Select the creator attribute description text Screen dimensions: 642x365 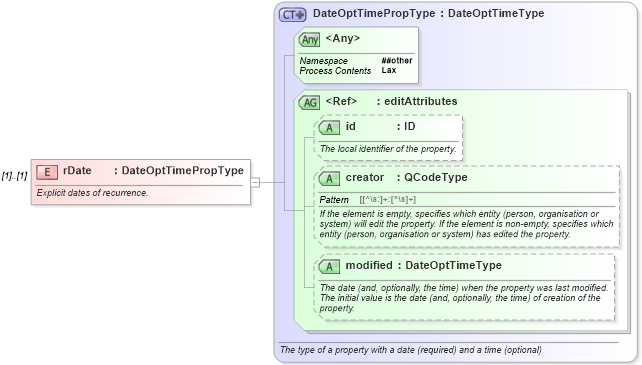coord(466,224)
